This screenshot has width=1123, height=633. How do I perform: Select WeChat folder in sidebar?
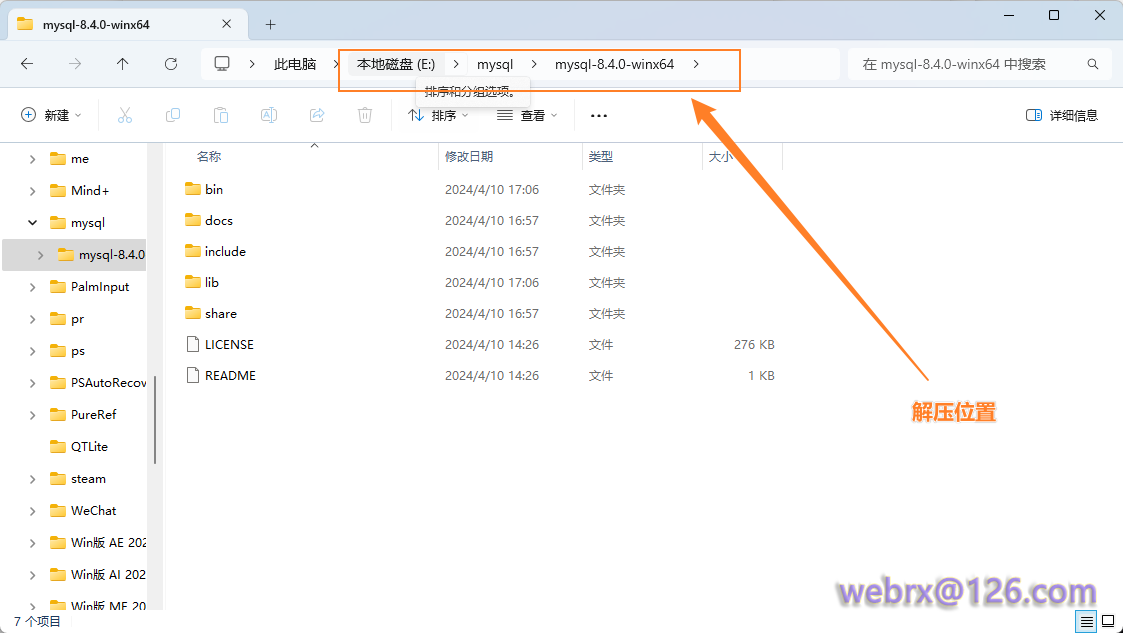pos(93,511)
